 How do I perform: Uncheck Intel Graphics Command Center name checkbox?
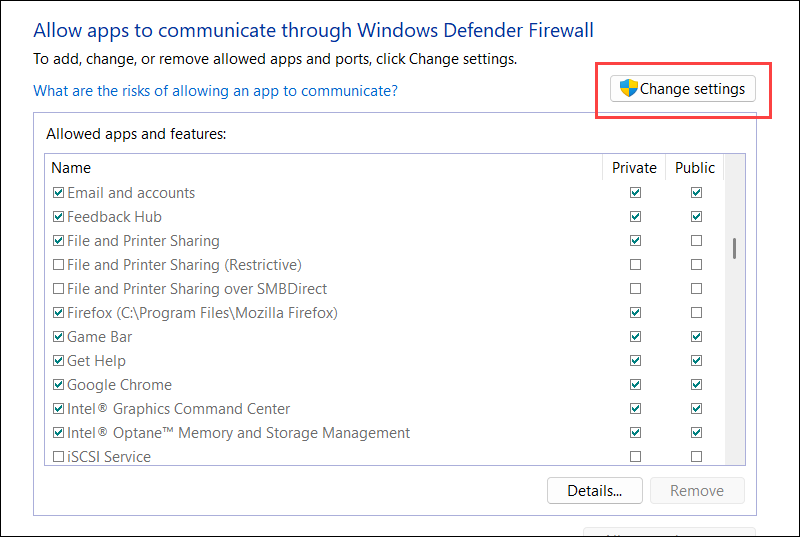click(x=59, y=408)
